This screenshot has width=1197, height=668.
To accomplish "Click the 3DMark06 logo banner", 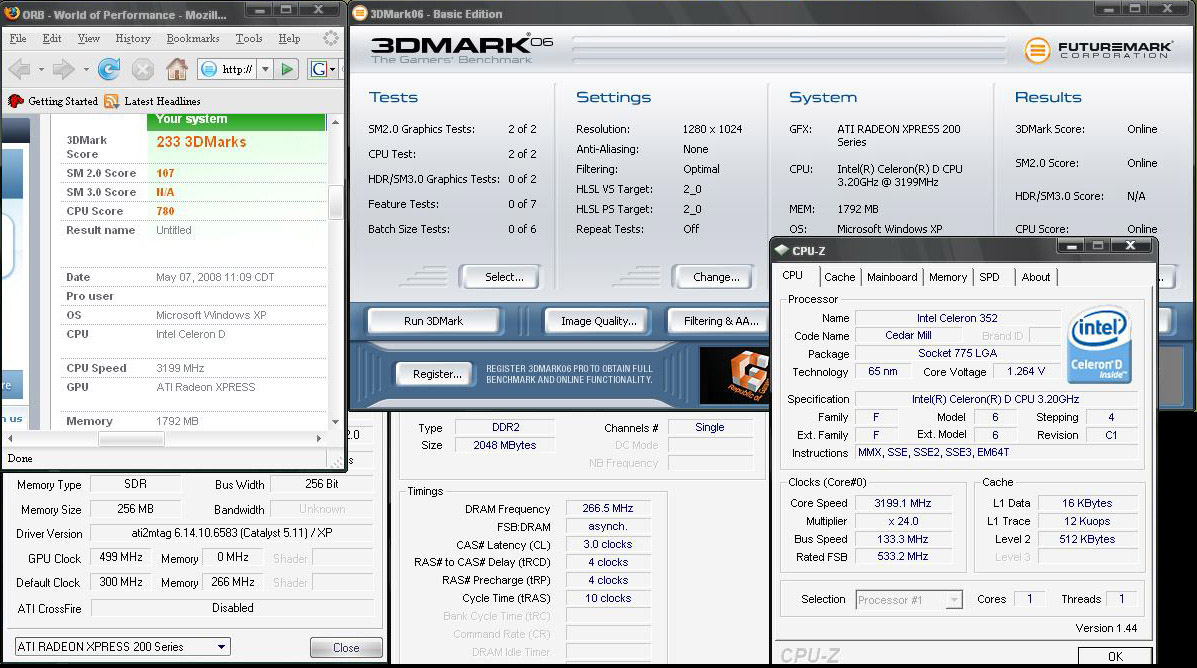I will [462, 49].
